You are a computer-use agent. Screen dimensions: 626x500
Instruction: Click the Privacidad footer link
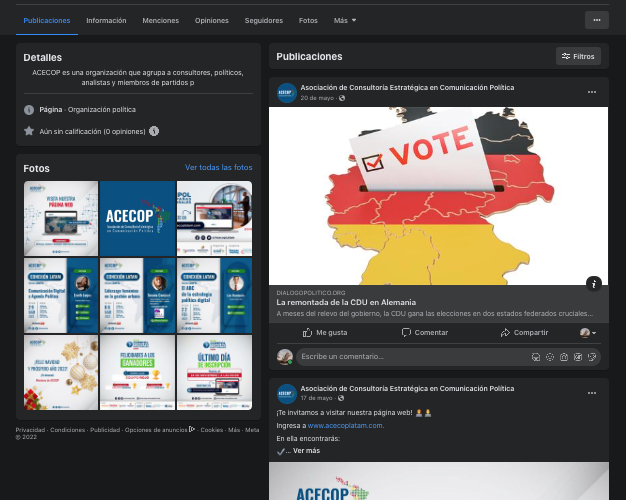point(30,430)
